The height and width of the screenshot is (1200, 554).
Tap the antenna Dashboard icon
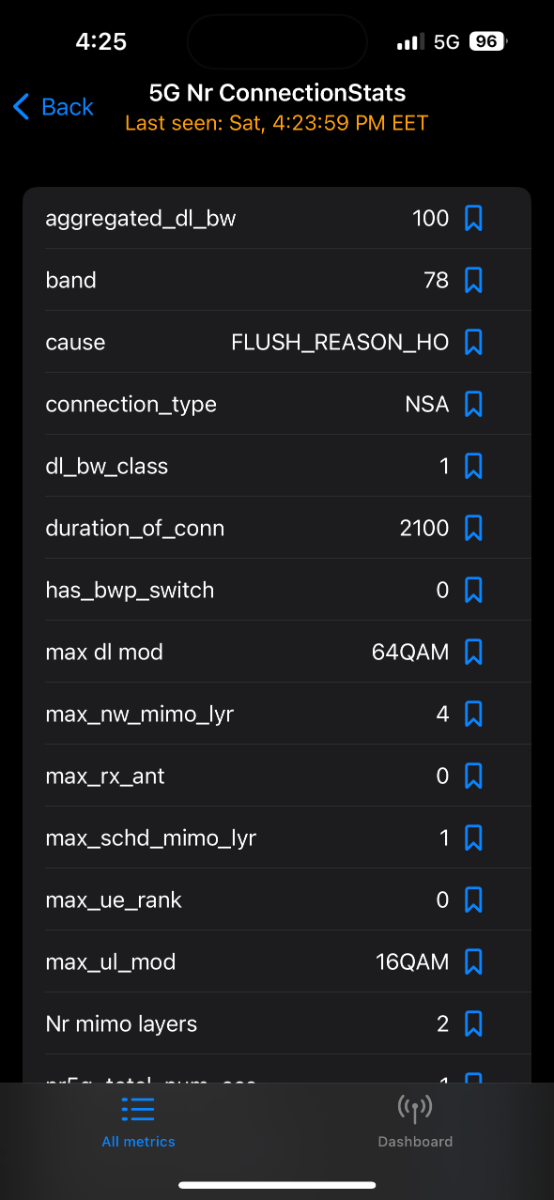[415, 1109]
